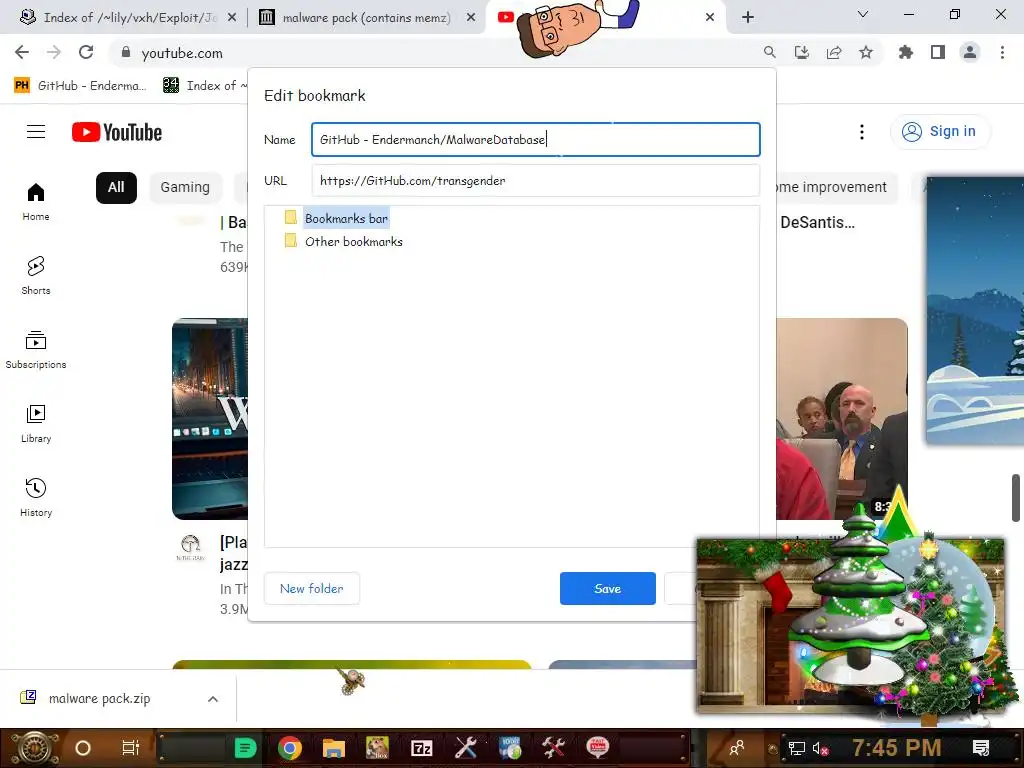Close the active YouTube tab
This screenshot has height=768, width=1024.
[710, 18]
